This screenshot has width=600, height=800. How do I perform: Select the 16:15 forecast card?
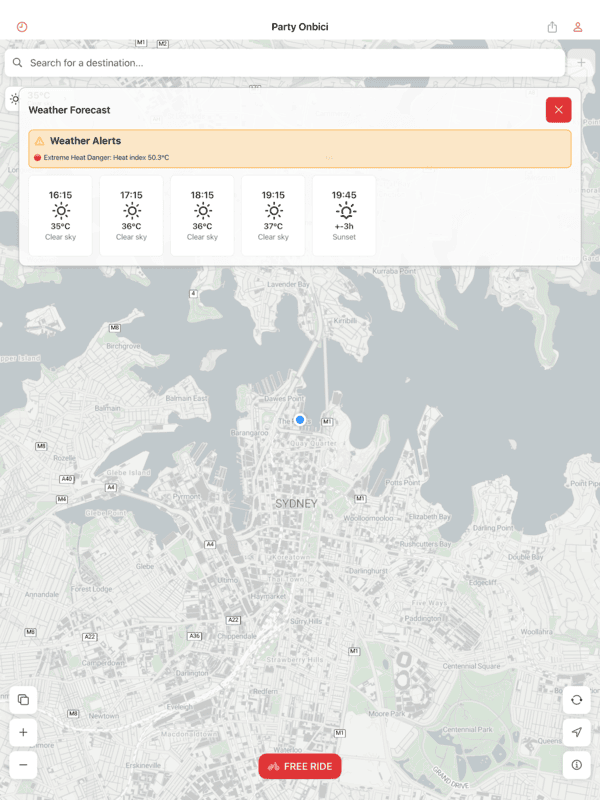pos(61,216)
